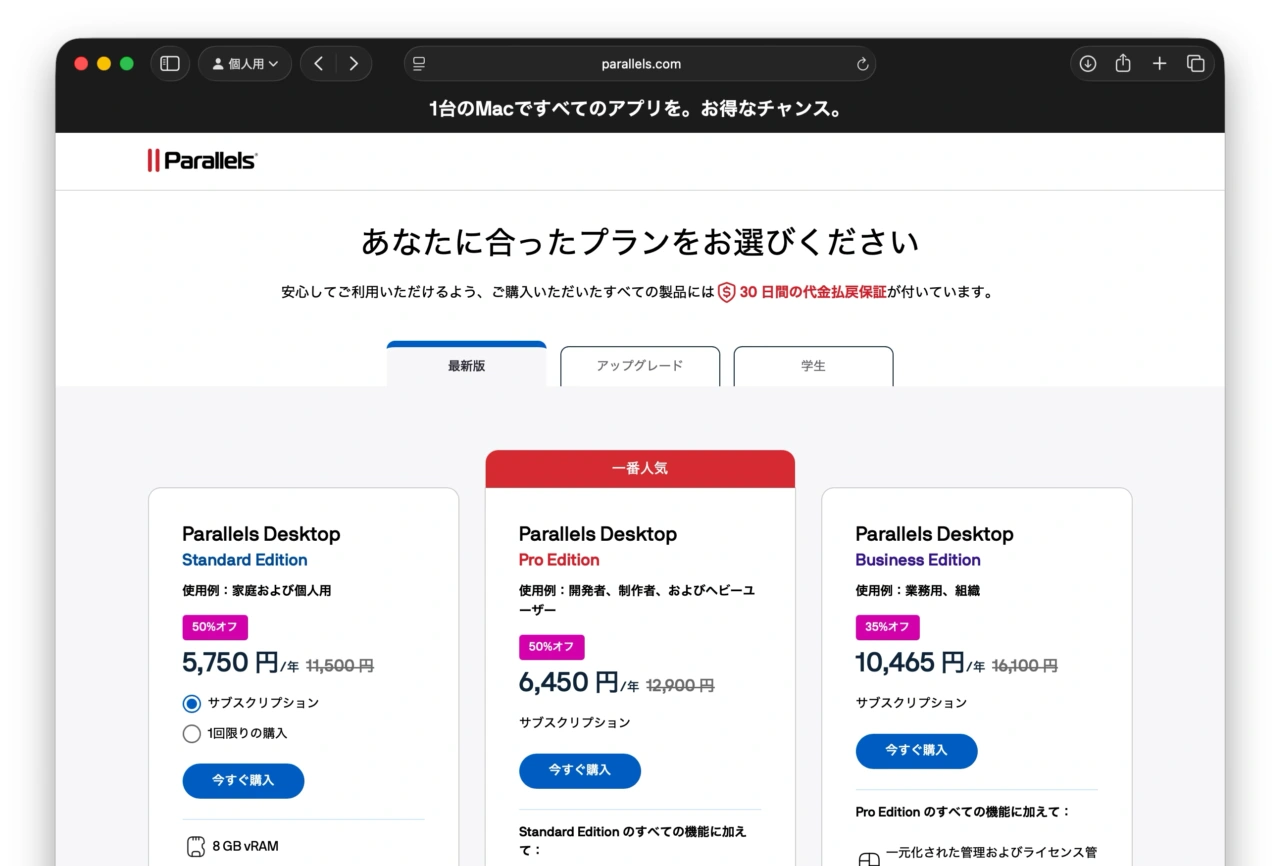Image resolution: width=1280 pixels, height=866 pixels.
Task: Select the 最新版 tab
Action: [466, 366]
